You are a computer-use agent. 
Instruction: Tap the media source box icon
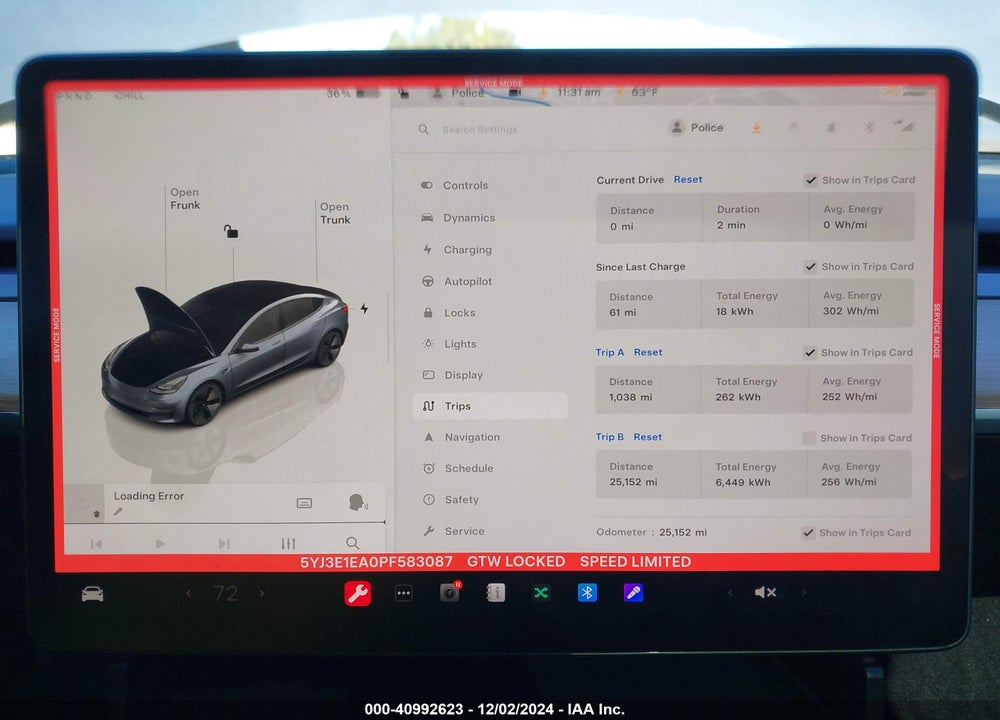pos(305,503)
